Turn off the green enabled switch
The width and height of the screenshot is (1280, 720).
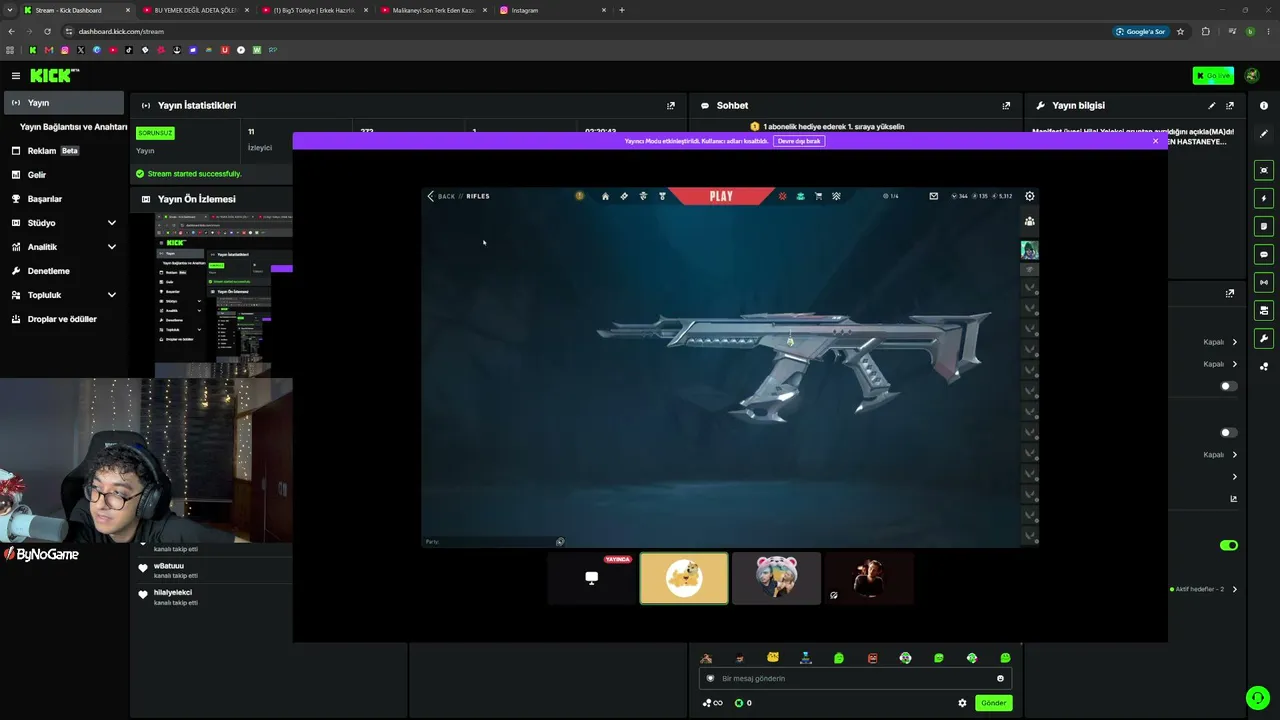click(x=1229, y=545)
